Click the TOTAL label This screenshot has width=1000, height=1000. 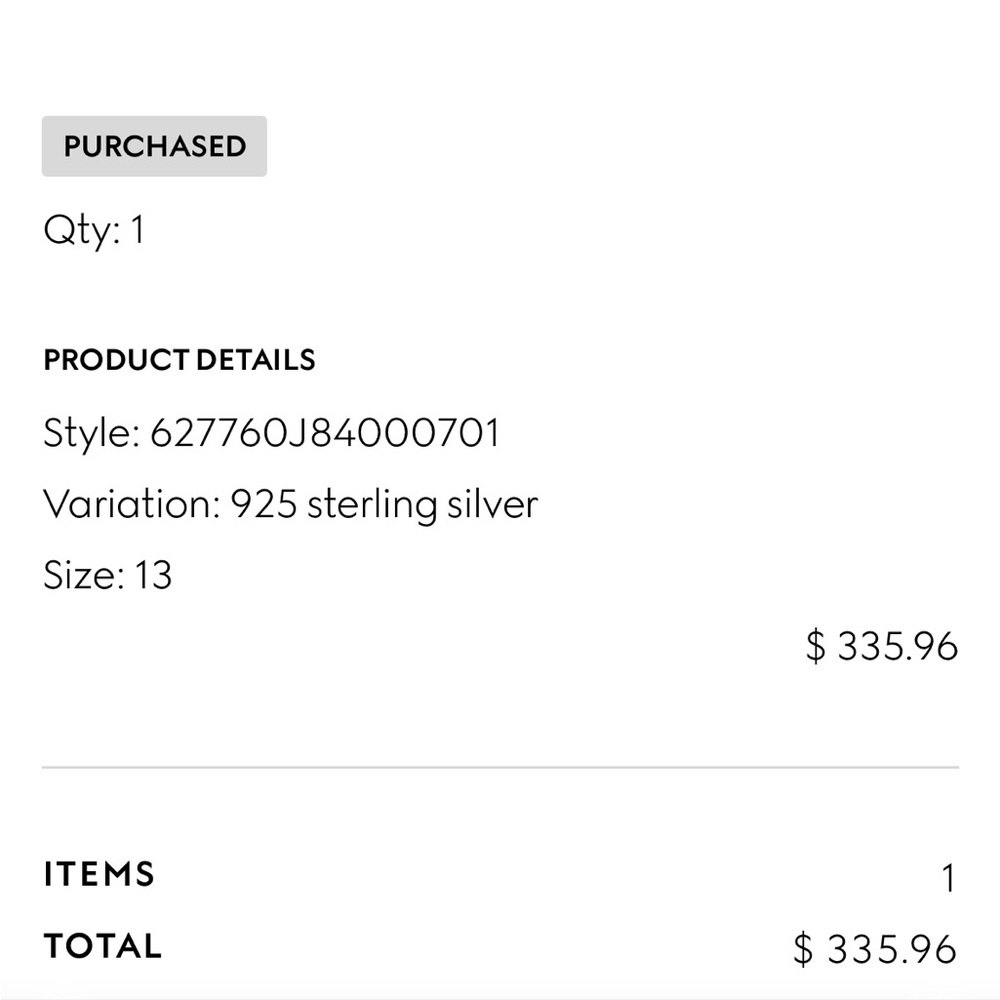click(102, 946)
